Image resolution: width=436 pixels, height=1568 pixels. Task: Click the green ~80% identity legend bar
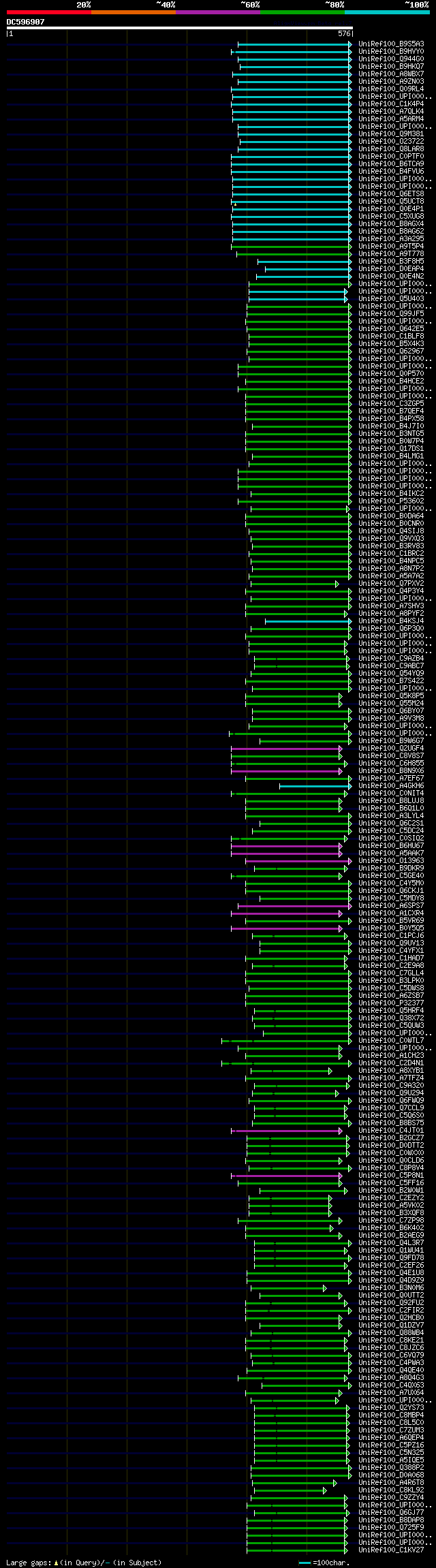point(302,12)
